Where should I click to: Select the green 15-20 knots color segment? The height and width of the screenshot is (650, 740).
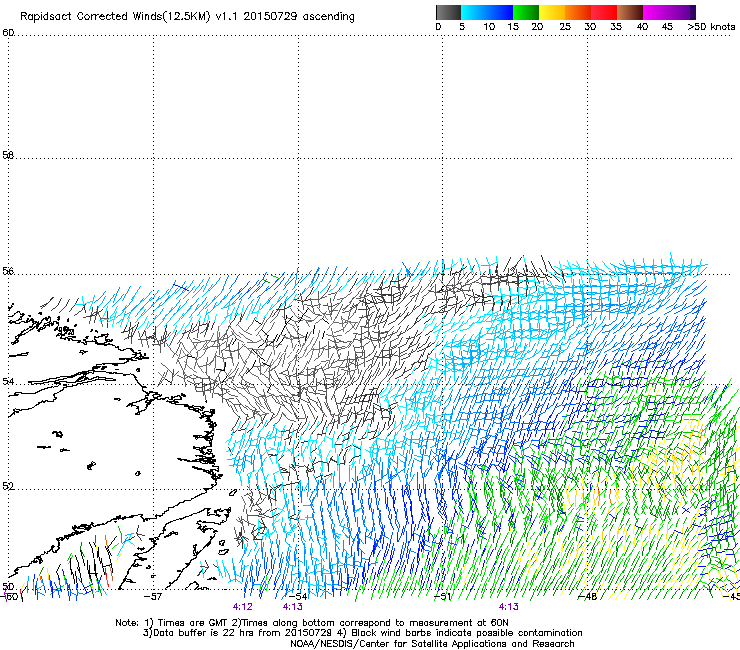(526, 12)
